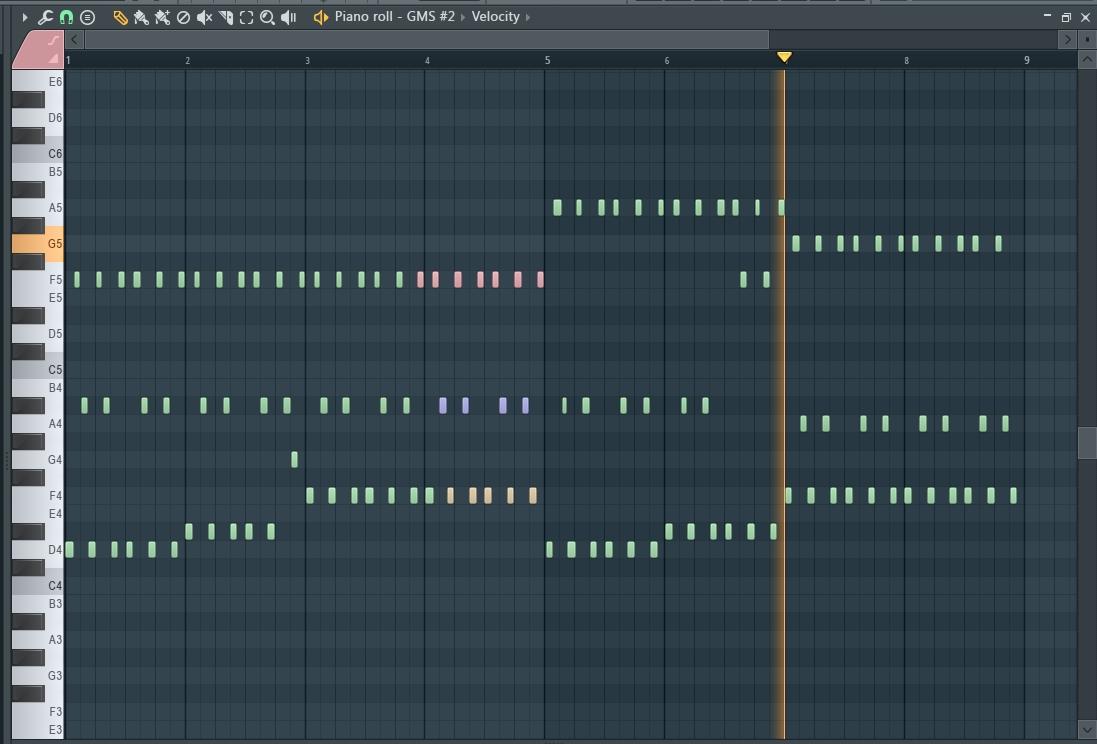The image size is (1097, 744).
Task: Click the vertical scrollbar down arrow
Action: pyautogui.click(x=1087, y=729)
